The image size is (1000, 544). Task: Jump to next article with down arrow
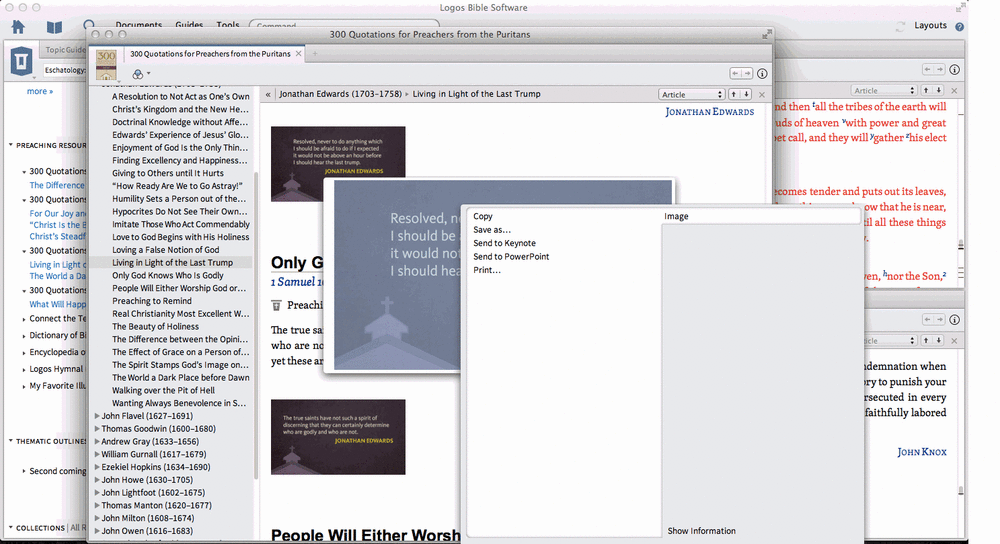click(746, 94)
